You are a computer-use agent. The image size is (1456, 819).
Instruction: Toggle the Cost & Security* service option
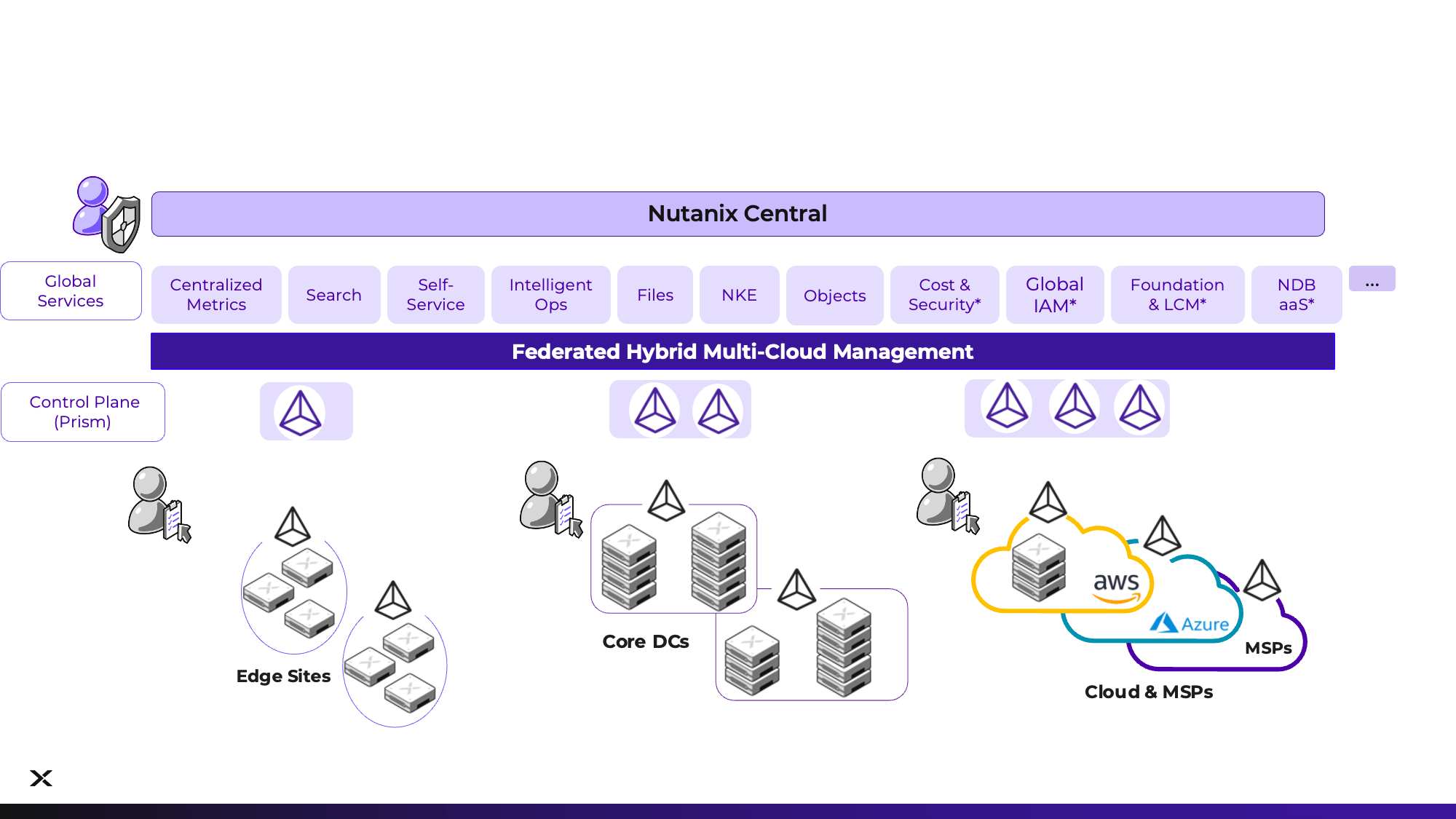(x=943, y=294)
